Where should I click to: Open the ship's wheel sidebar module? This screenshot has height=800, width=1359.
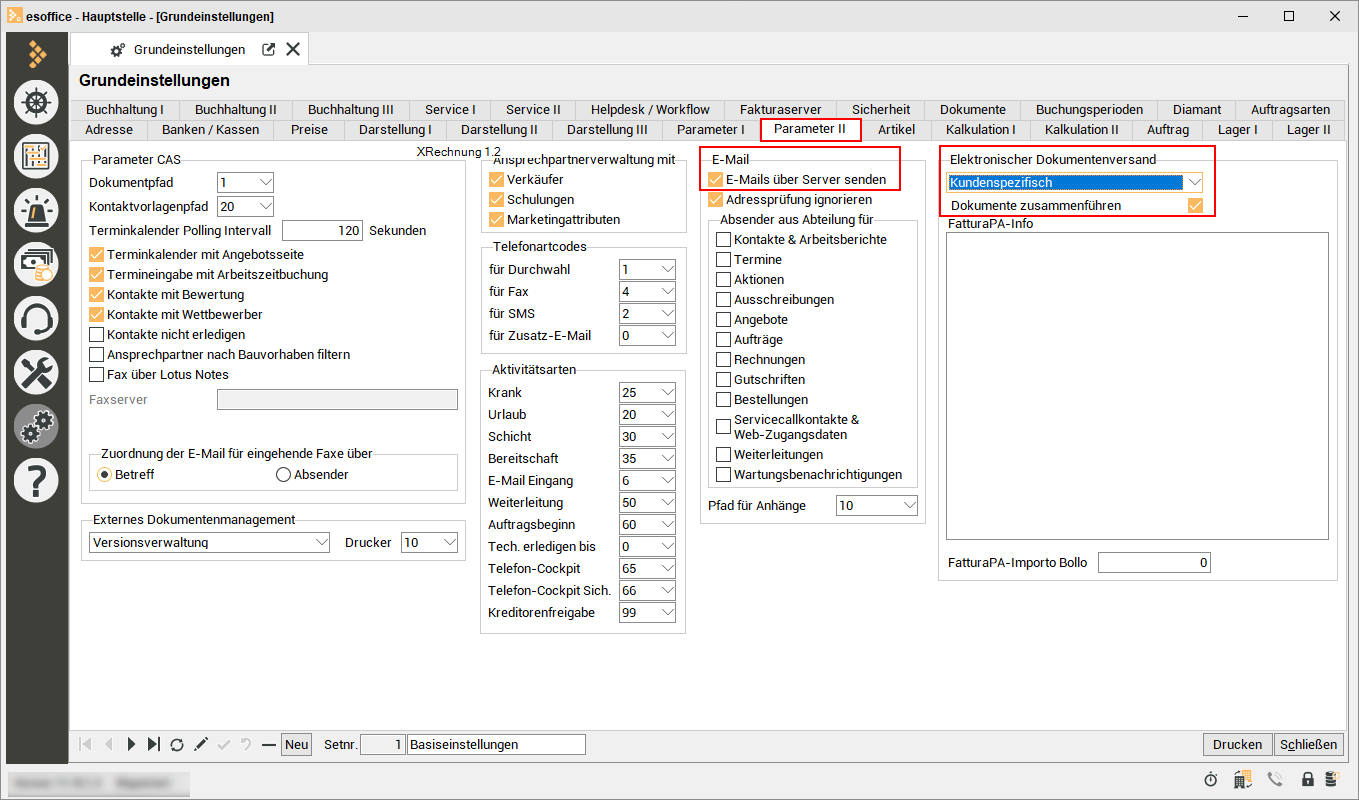click(x=37, y=102)
